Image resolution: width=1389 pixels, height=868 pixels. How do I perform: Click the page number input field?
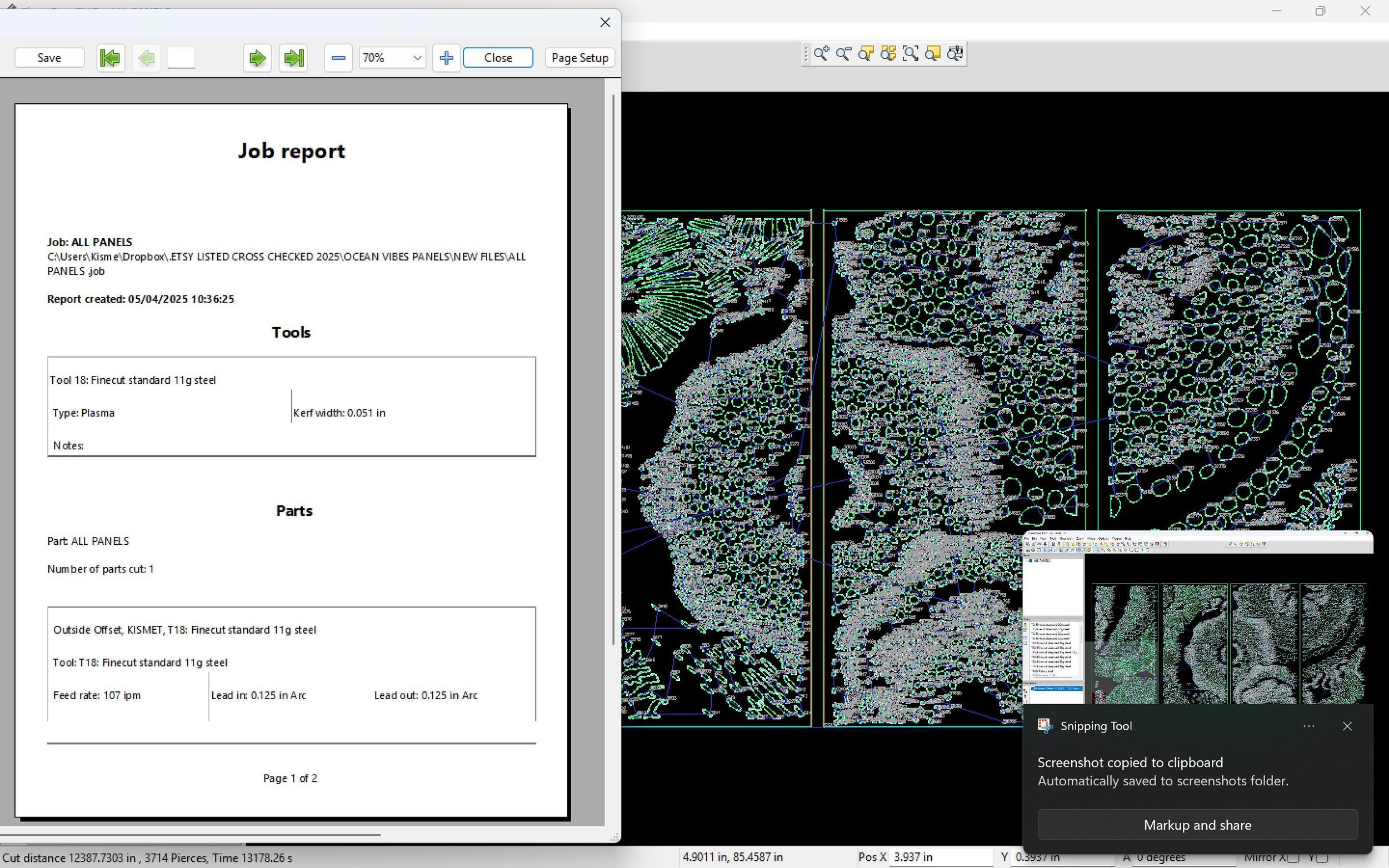[182, 57]
